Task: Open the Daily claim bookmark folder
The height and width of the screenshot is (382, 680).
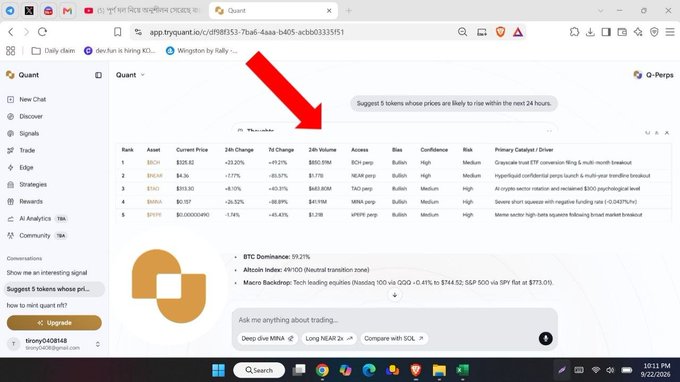Action: (53, 51)
